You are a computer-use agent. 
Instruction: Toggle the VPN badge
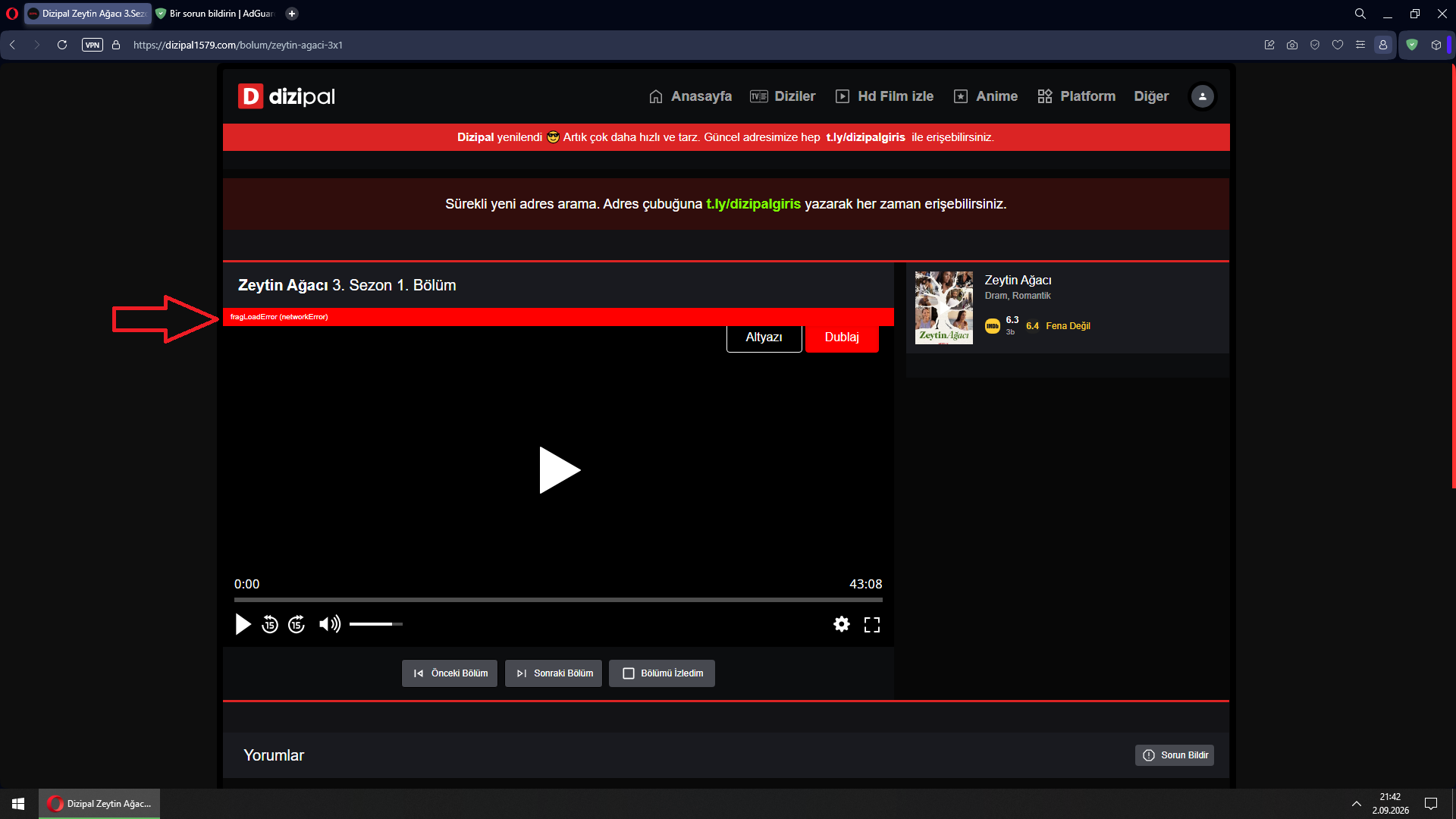point(93,45)
